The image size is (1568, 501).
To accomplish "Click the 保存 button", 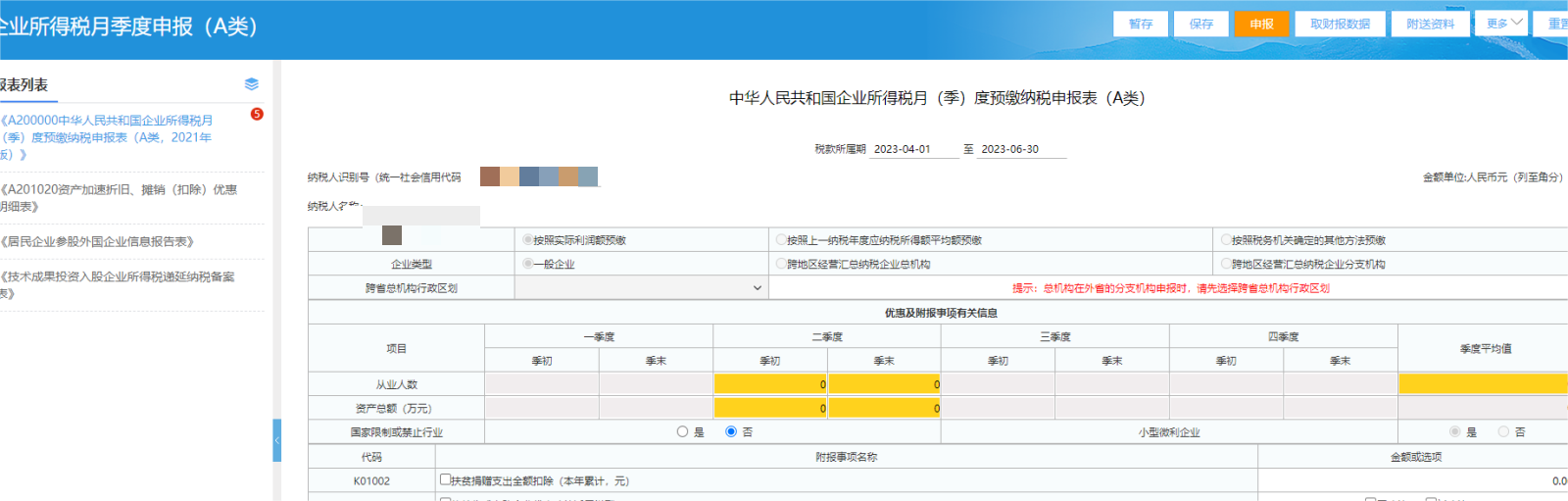I will [1201, 24].
